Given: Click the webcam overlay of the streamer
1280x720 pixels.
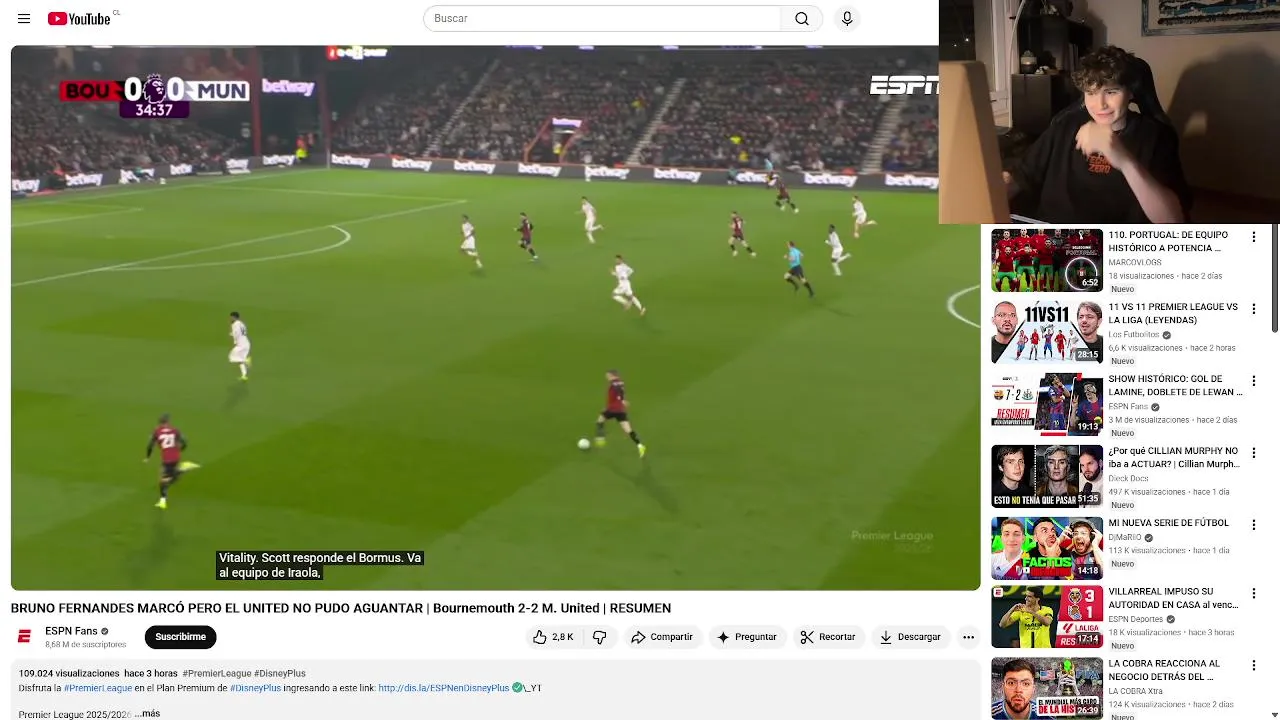Looking at the screenshot, I should tap(1109, 111).
